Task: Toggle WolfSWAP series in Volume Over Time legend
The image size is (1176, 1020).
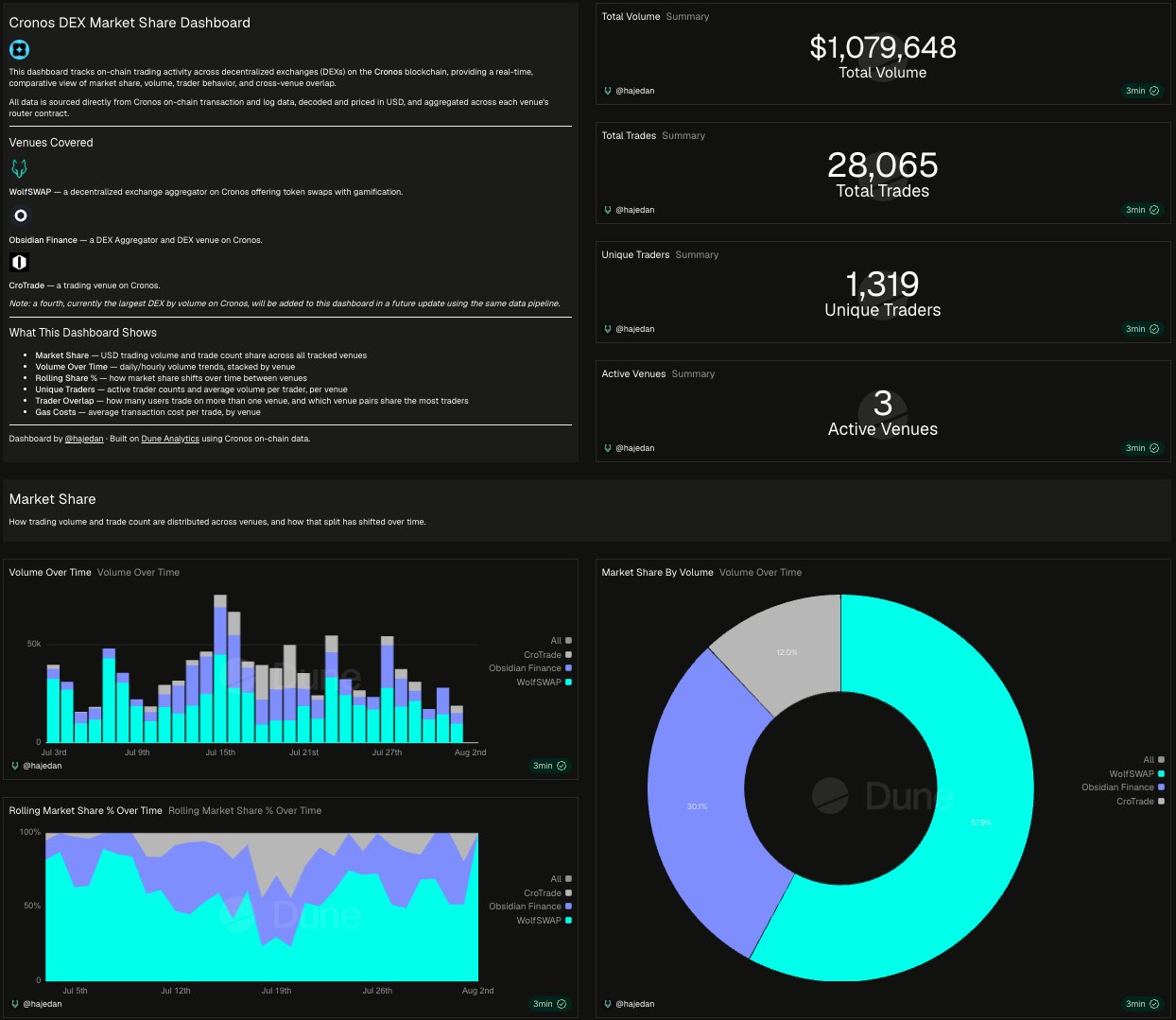Action: [x=544, y=683]
